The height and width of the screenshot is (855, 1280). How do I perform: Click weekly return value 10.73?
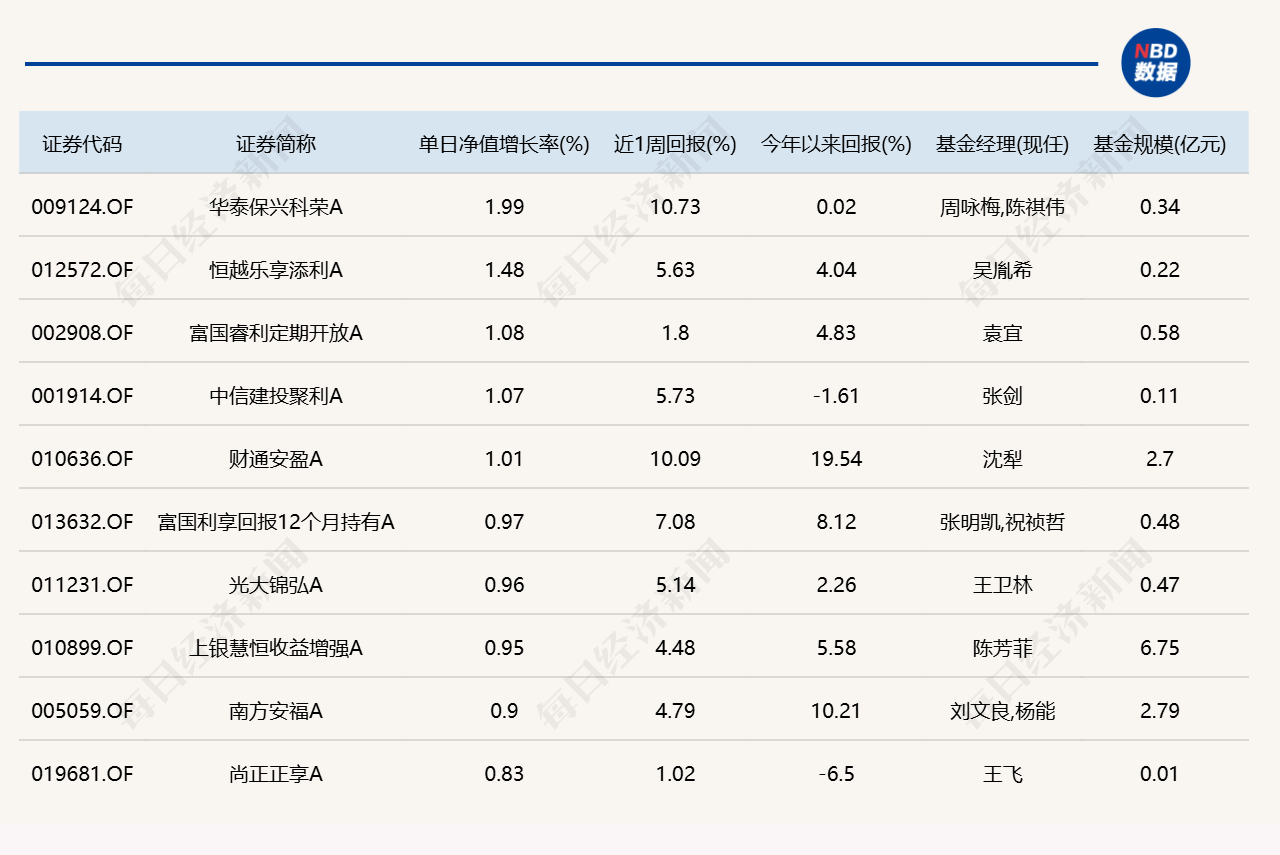pos(675,207)
